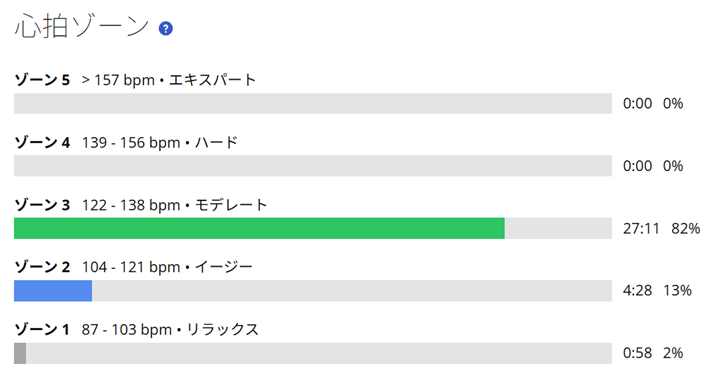Select the ゾーン 5 label
Image resolution: width=716 pixels, height=382 pixels.
(42, 80)
